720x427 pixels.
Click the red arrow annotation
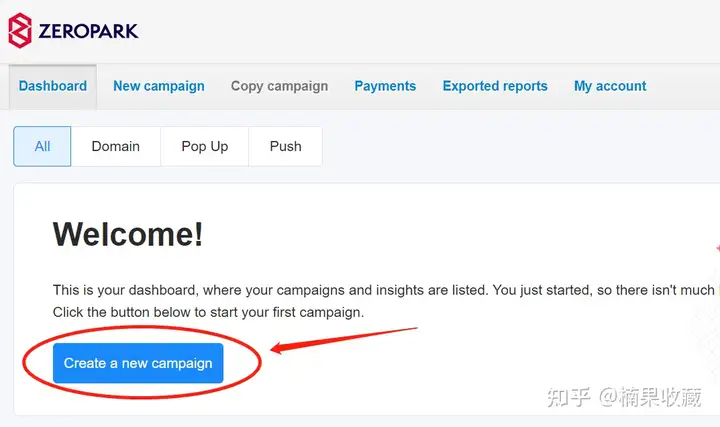click(x=343, y=340)
